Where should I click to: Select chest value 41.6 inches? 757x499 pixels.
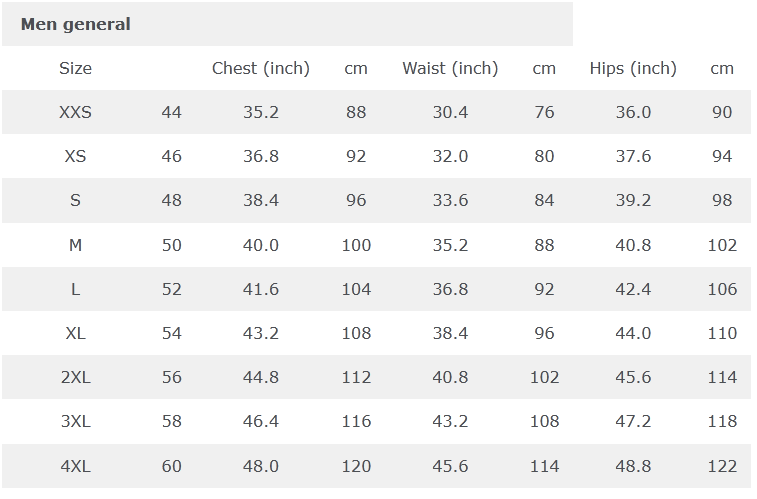[x=261, y=289]
